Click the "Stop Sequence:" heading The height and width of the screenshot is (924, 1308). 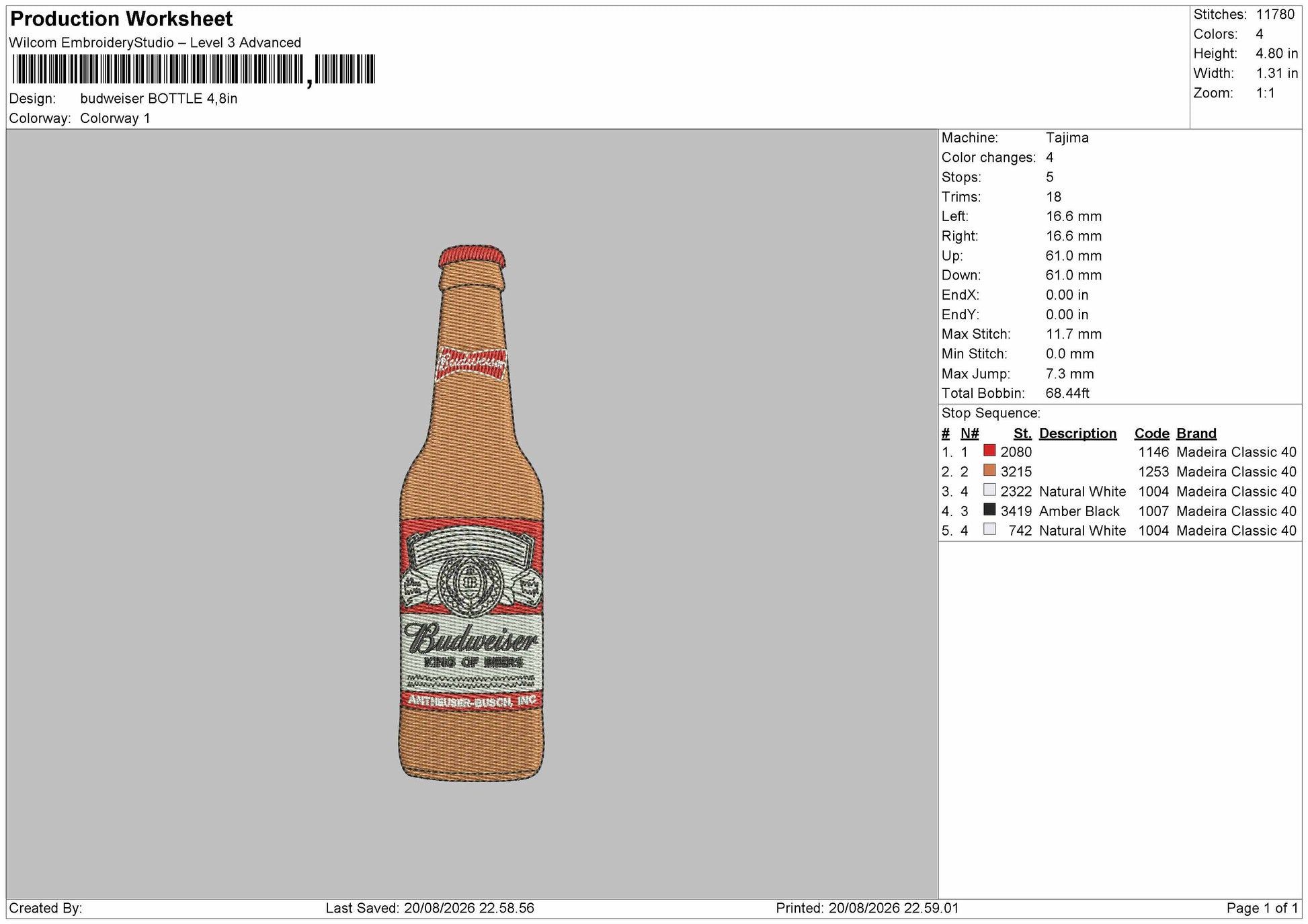point(991,413)
